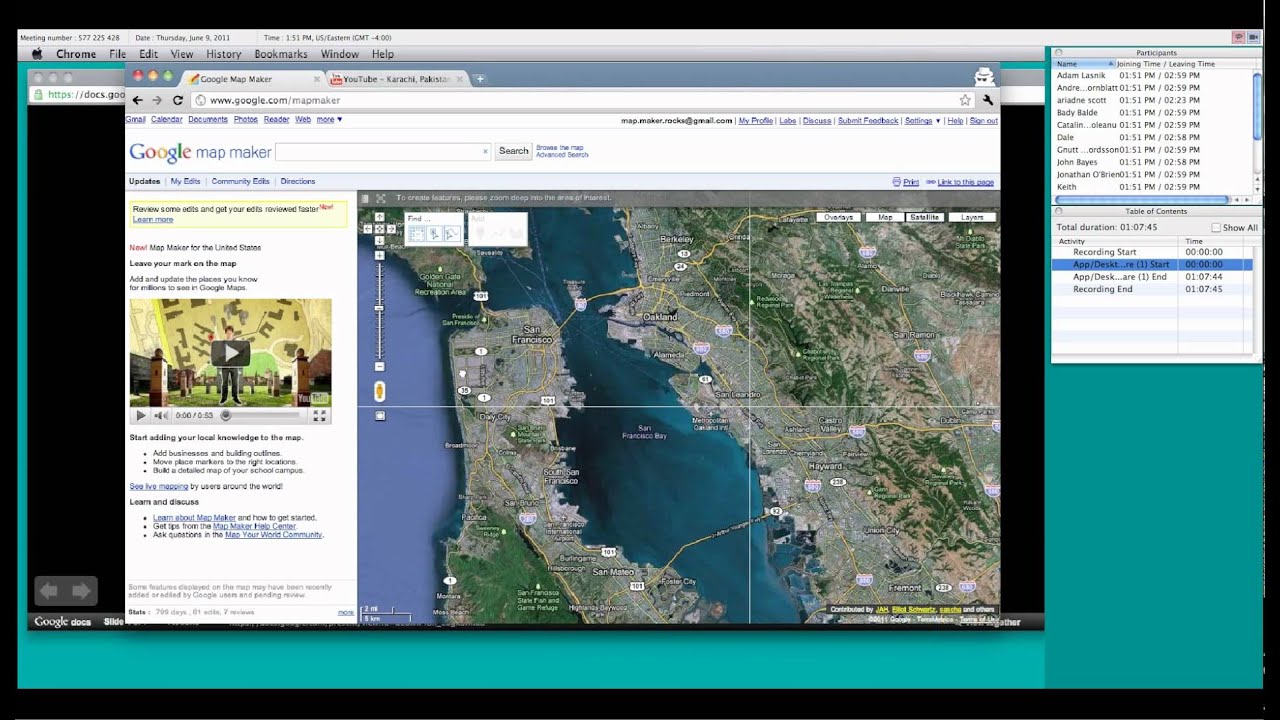Select the first Find tool icon
The height and width of the screenshot is (720, 1280).
[417, 234]
